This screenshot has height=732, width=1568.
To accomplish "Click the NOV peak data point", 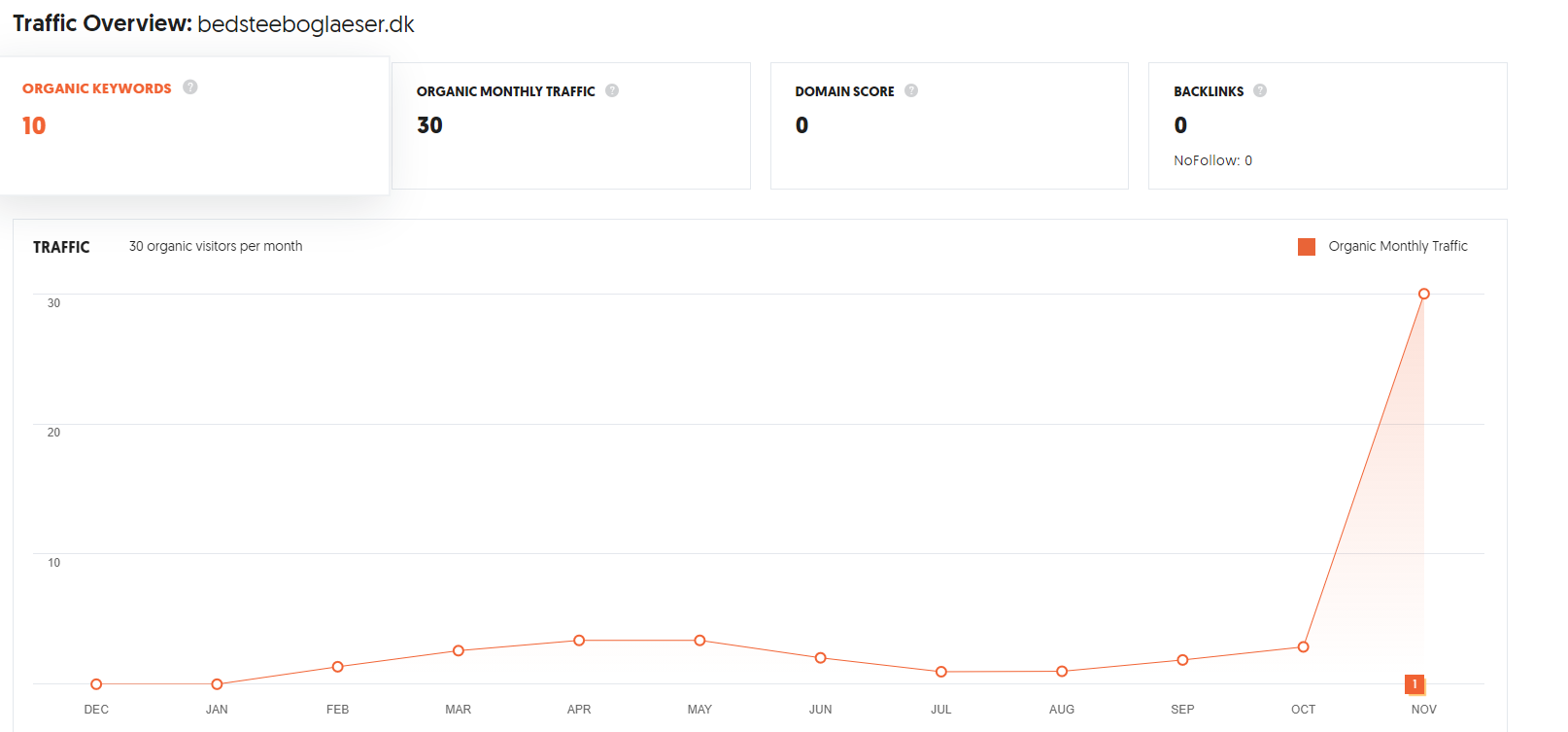I will [x=1424, y=294].
